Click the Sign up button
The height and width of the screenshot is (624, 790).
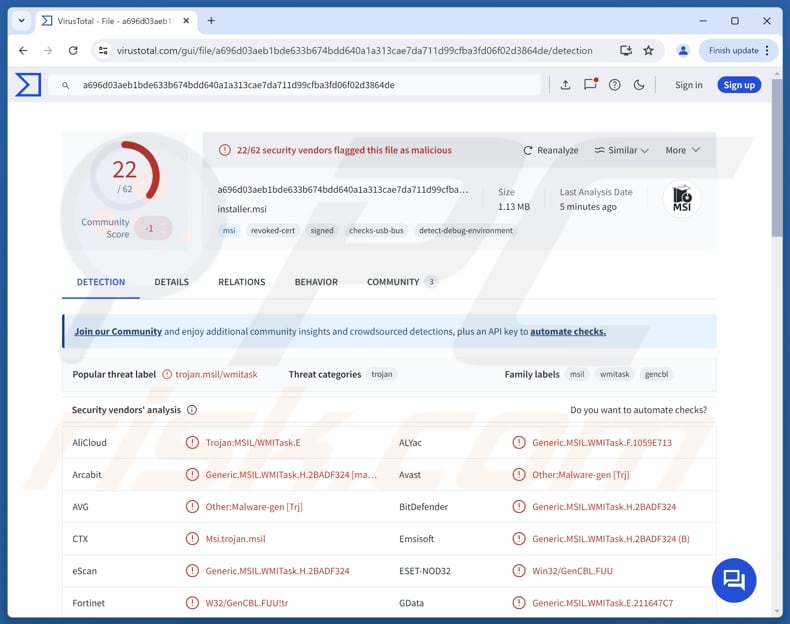pos(739,85)
